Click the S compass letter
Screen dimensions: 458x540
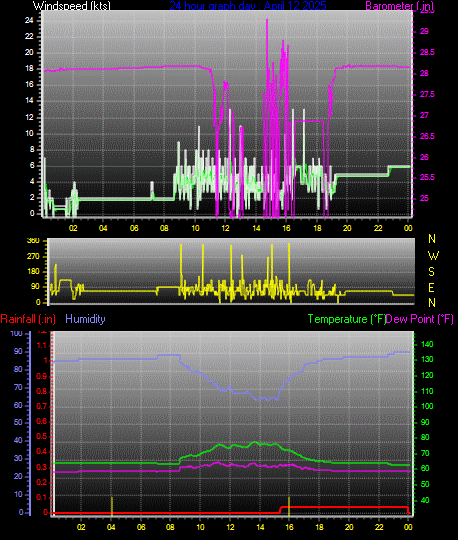click(x=431, y=272)
